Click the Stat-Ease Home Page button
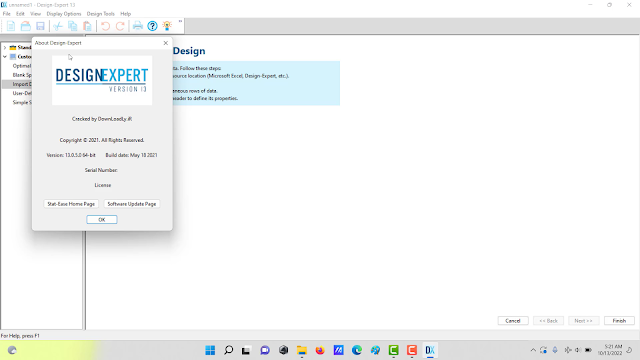 71,204
